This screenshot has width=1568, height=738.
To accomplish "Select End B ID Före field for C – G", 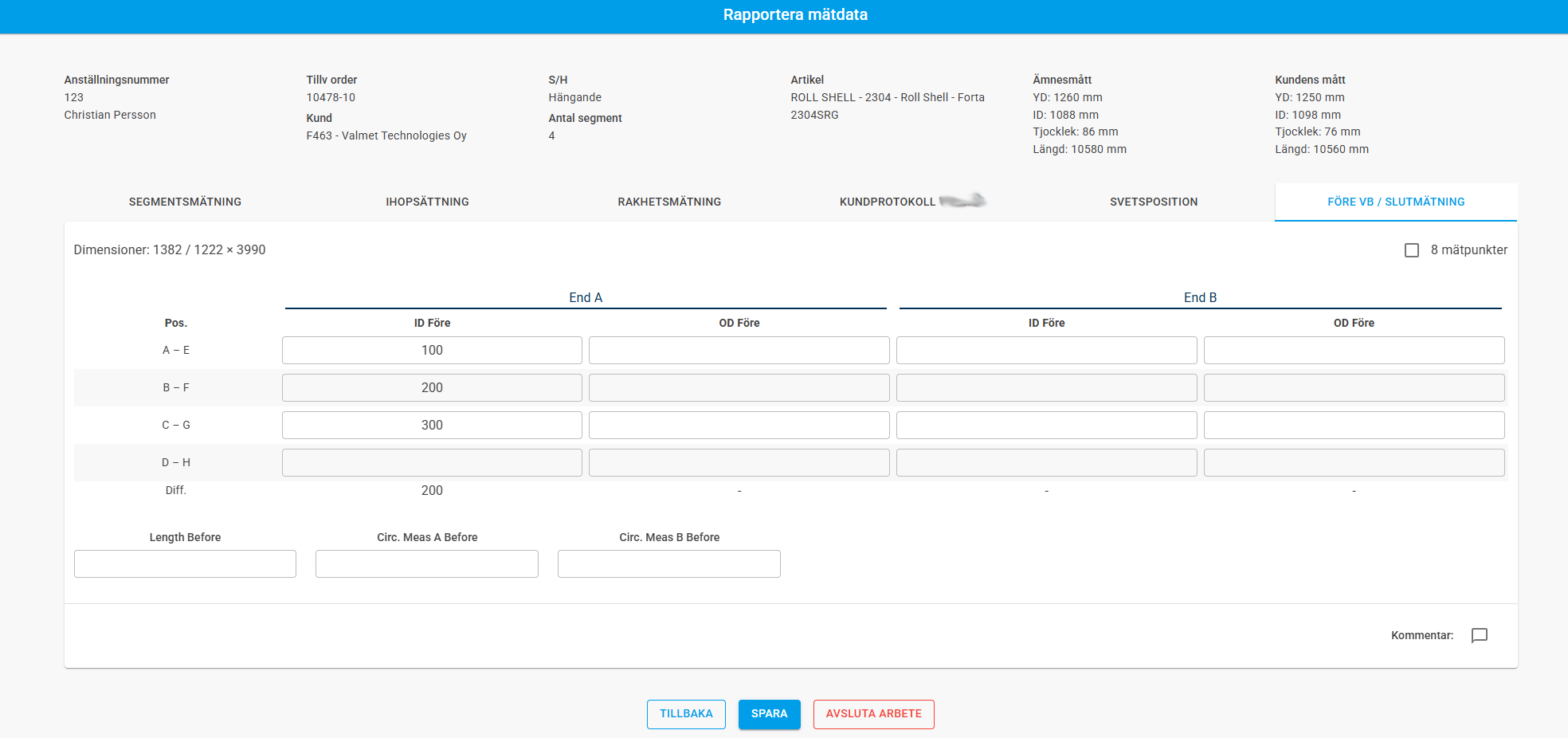I will [1046, 425].
